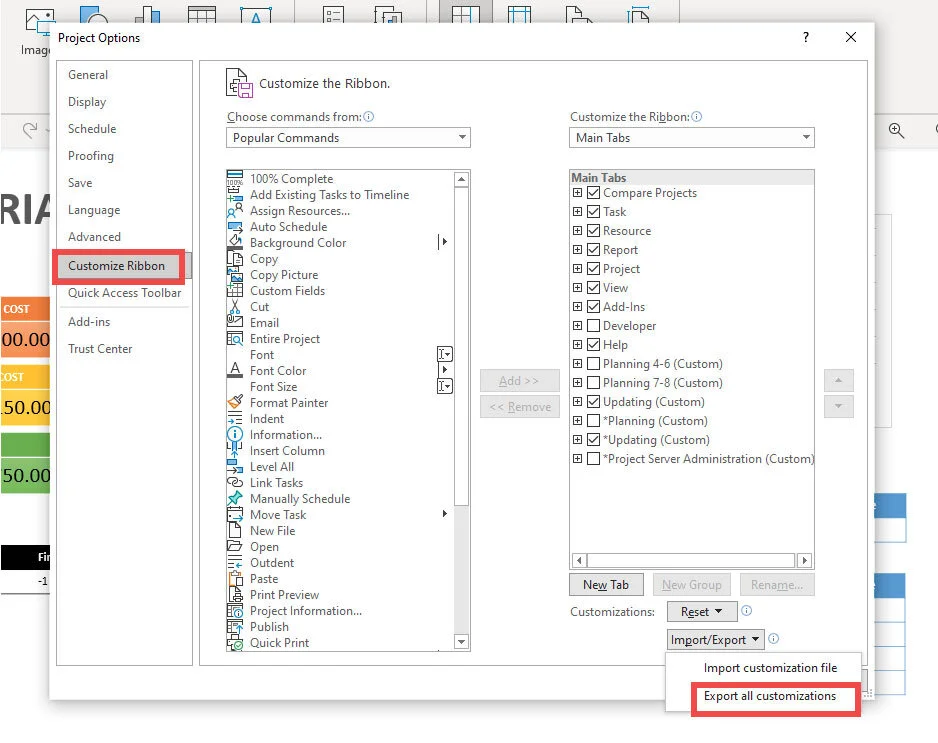
Task: Click the move down arrow button
Action: [x=839, y=406]
